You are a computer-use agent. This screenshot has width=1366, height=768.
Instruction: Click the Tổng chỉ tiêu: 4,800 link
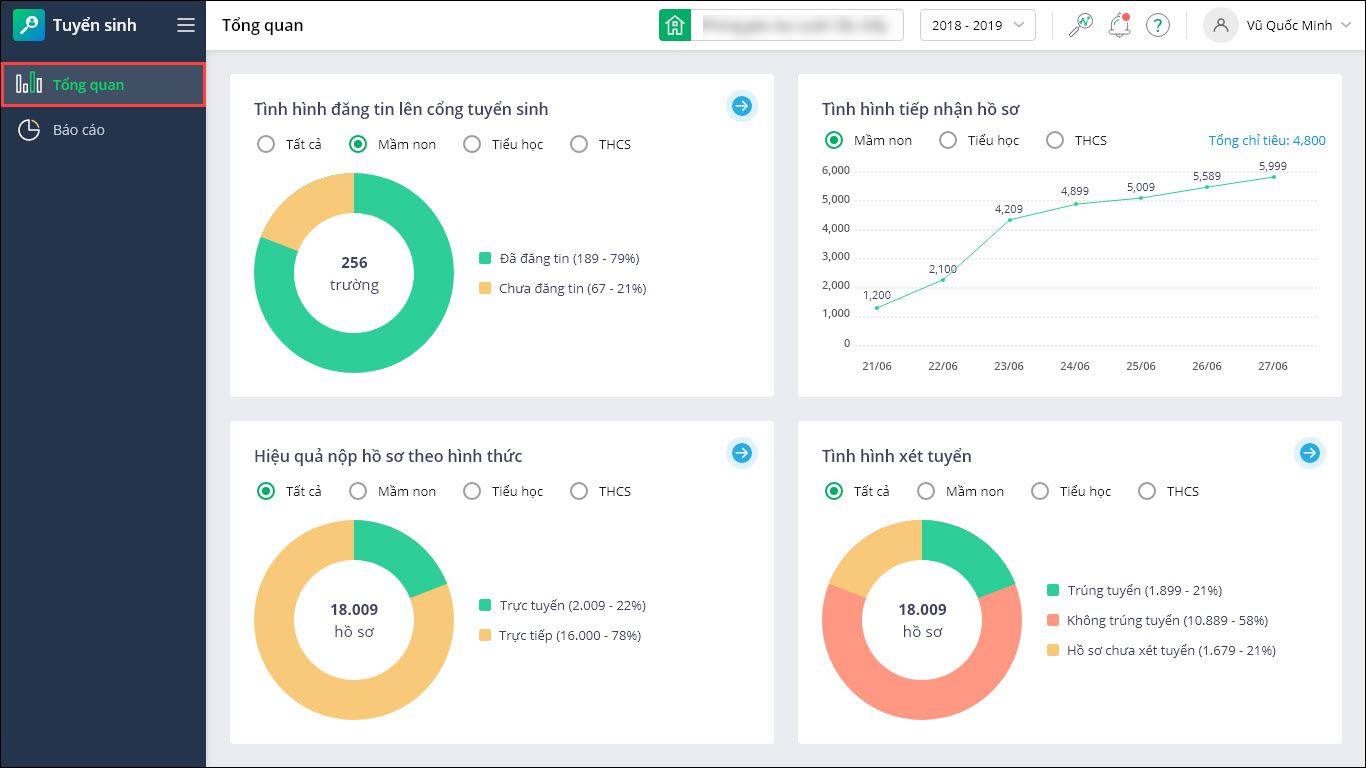[x=1266, y=140]
